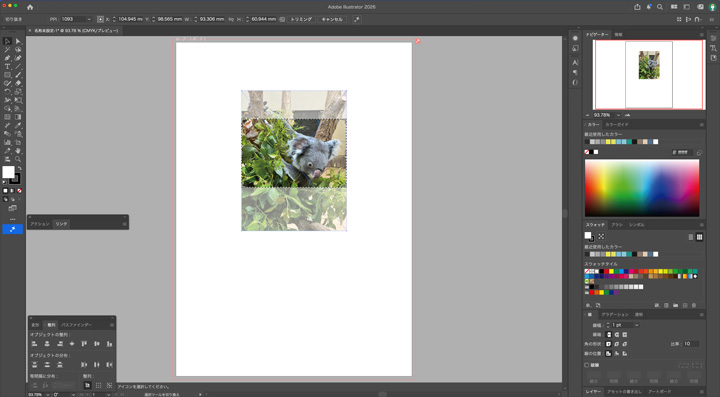This screenshot has height=397, width=720.
Task: Click delete swatch trash icon
Action: pyautogui.click(x=694, y=305)
